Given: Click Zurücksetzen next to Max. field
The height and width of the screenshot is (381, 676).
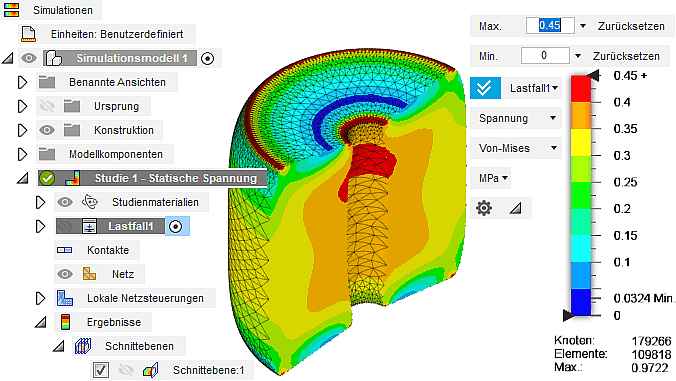Looking at the screenshot, I should (631, 26).
